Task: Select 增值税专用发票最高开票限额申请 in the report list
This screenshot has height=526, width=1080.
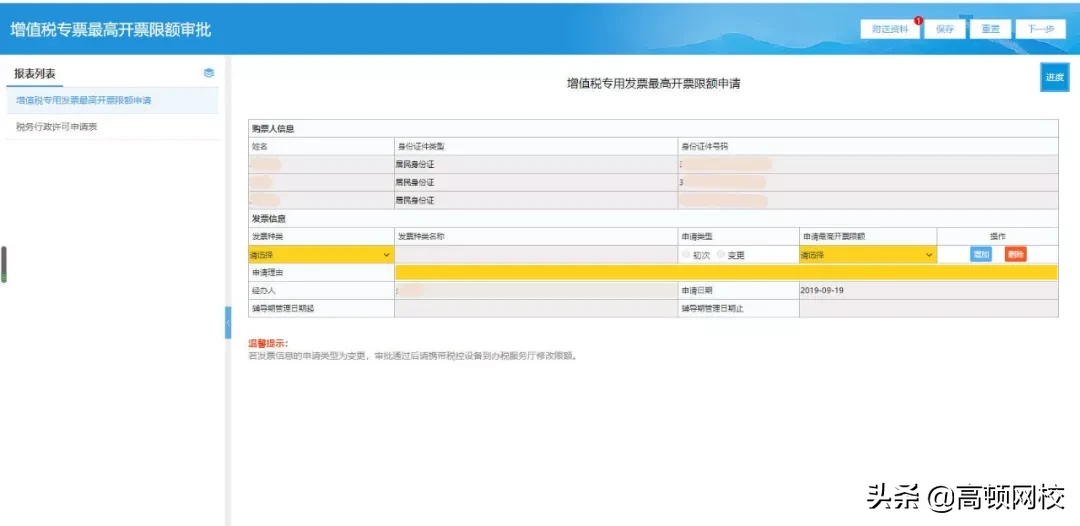Action: 113,101
